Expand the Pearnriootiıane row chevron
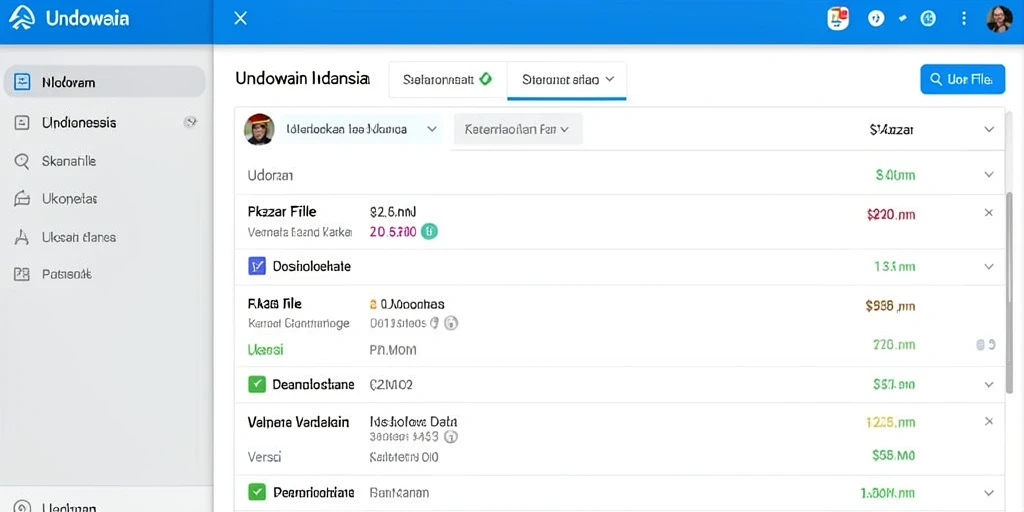Image resolution: width=1024 pixels, height=512 pixels. coord(989,492)
